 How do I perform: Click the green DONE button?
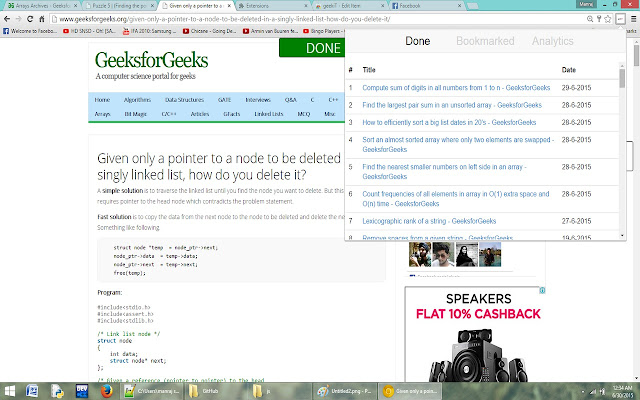tap(312, 48)
